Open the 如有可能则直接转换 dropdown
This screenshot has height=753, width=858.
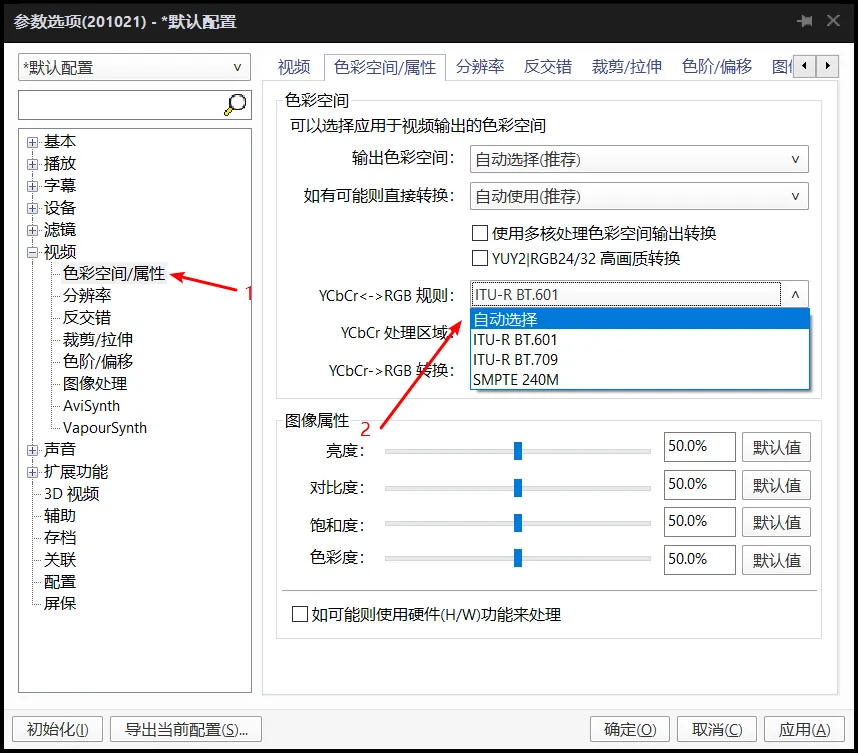(639, 196)
